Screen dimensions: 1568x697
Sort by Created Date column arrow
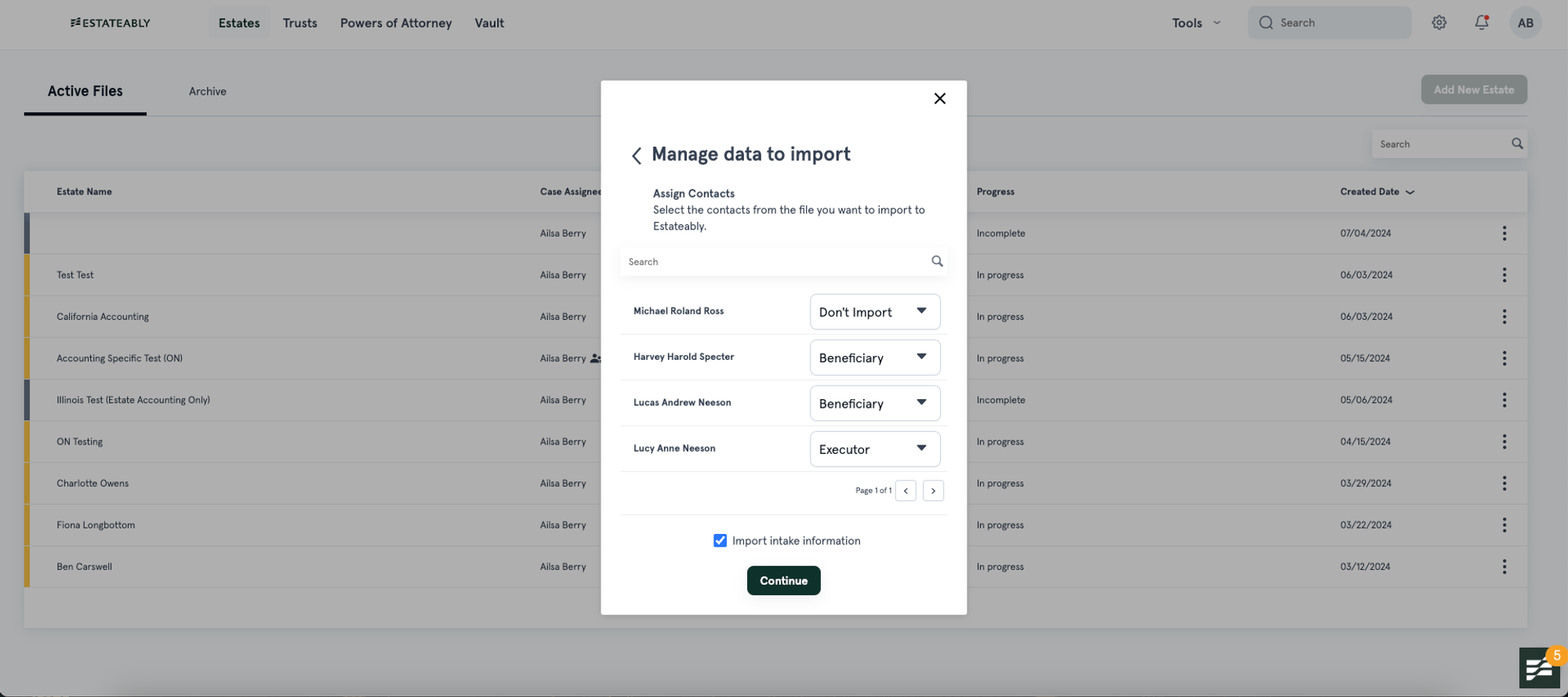point(1410,192)
